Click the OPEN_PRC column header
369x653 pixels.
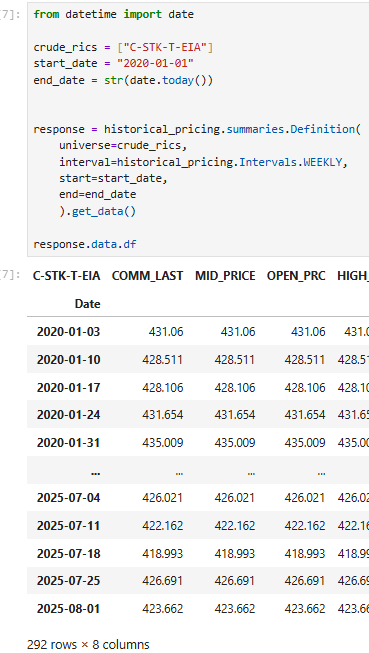coord(296,276)
